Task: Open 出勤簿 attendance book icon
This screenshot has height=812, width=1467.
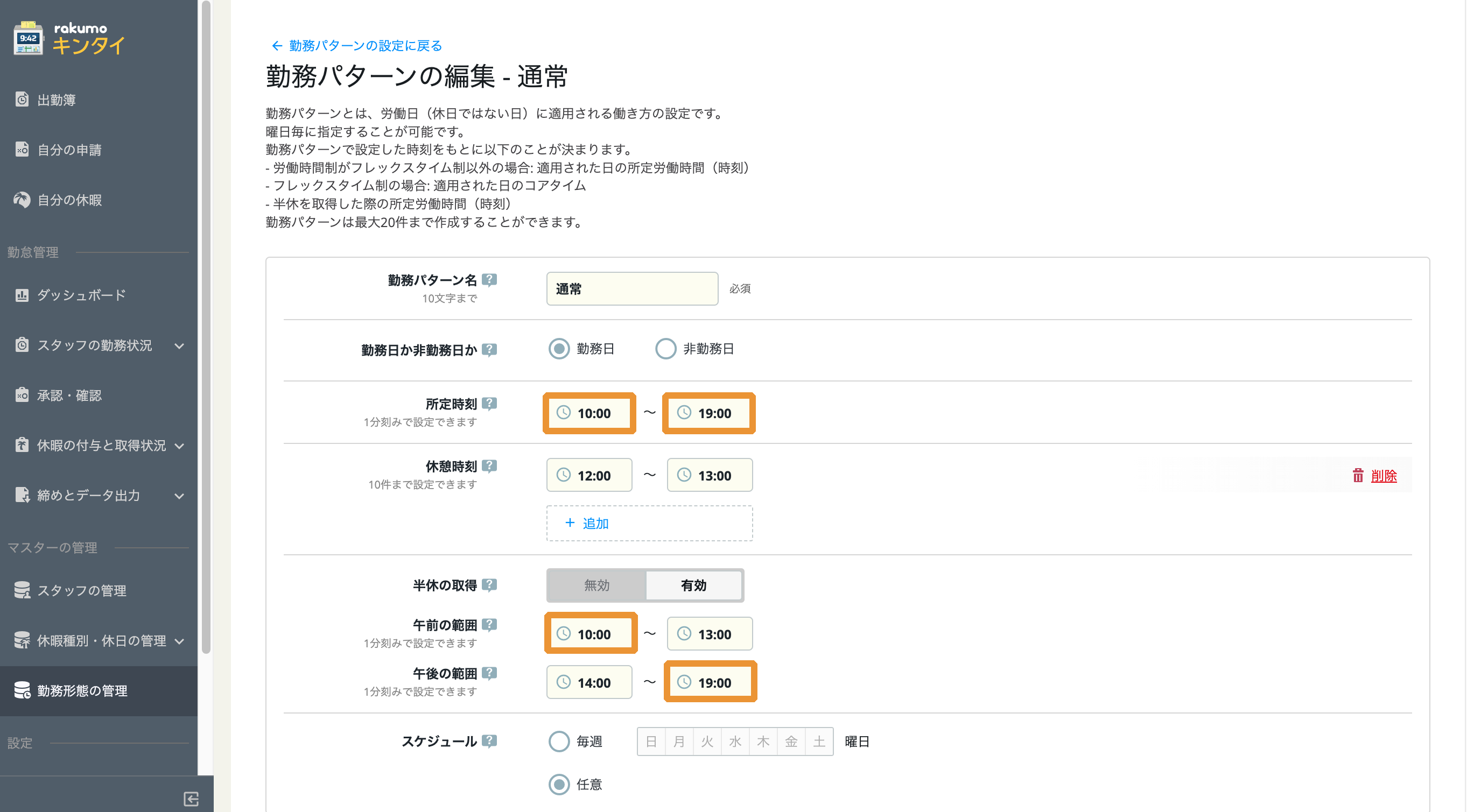Action: pos(22,100)
